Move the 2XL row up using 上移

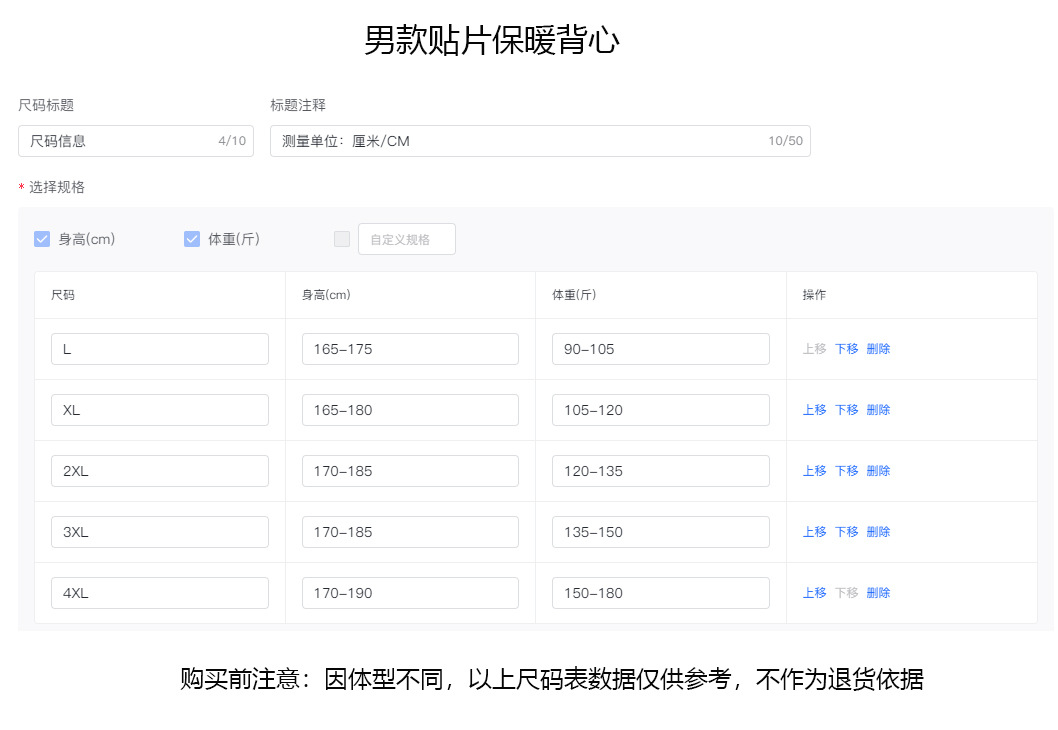pyautogui.click(x=814, y=470)
